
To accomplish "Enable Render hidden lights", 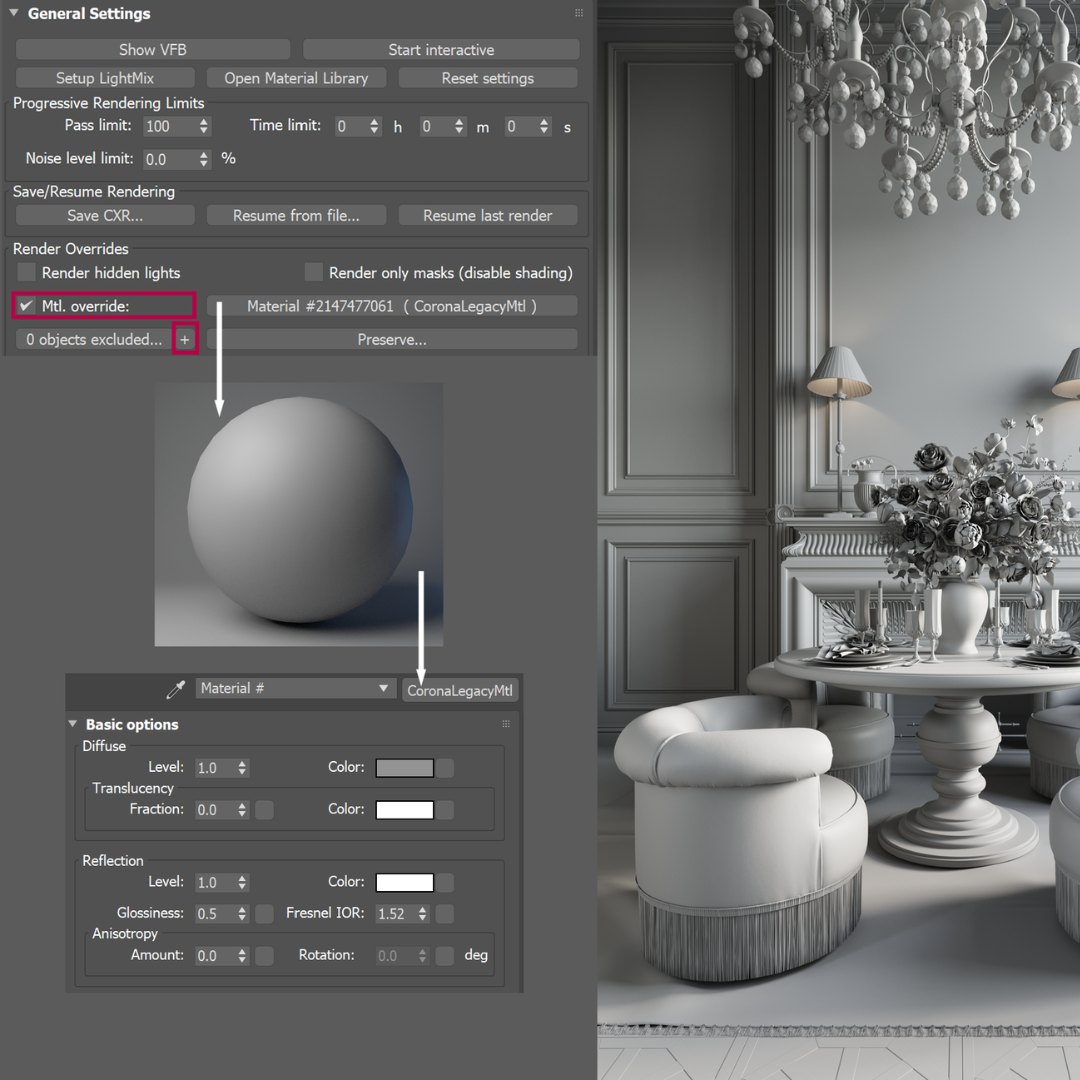I will pyautogui.click(x=25, y=272).
